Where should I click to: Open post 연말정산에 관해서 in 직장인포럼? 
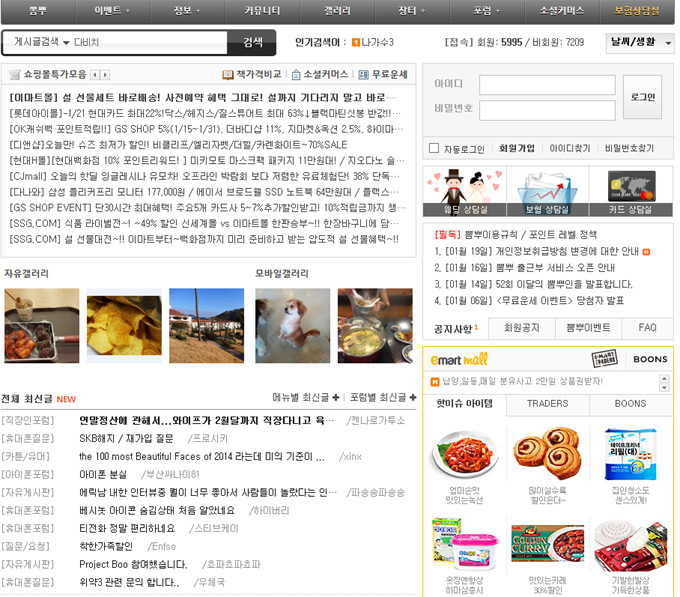[206, 421]
